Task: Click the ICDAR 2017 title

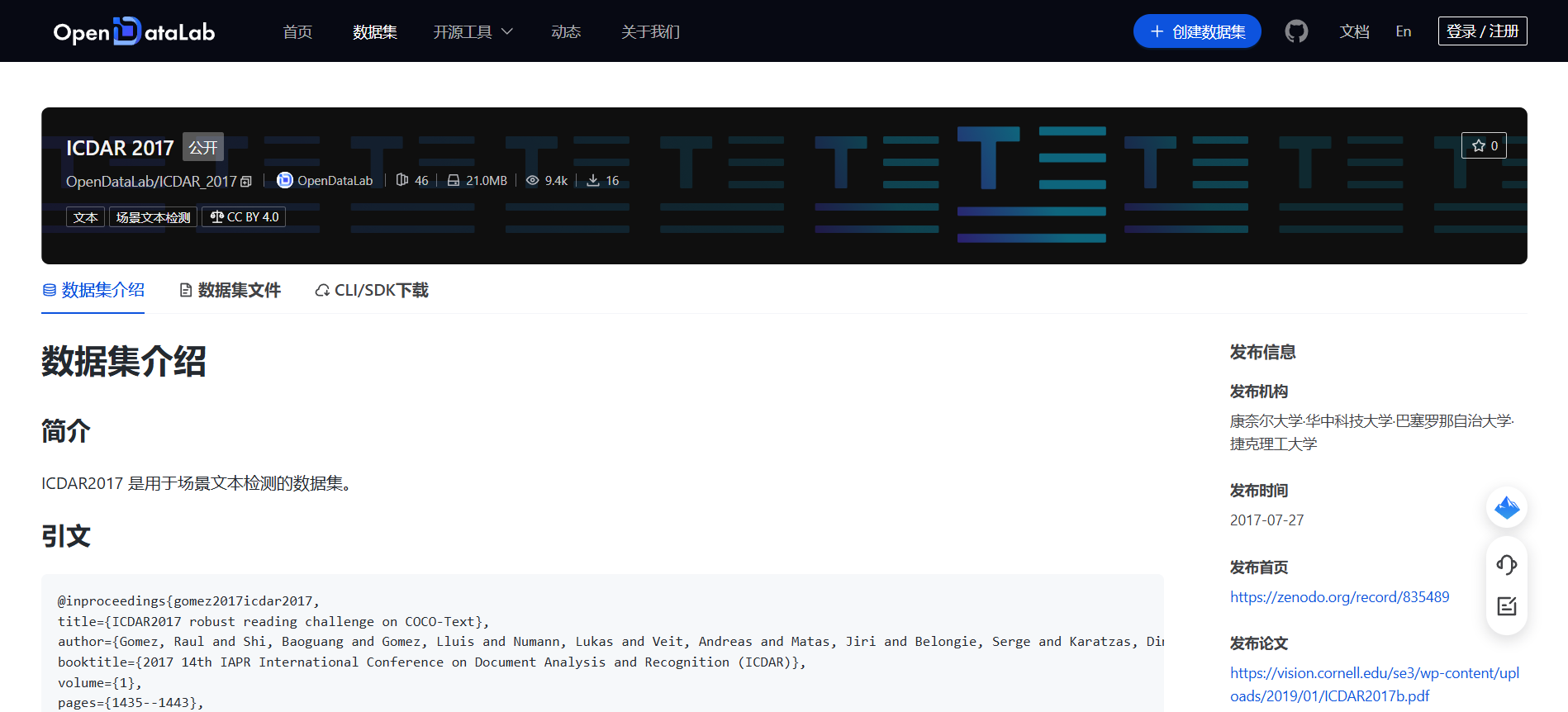Action: pos(120,148)
